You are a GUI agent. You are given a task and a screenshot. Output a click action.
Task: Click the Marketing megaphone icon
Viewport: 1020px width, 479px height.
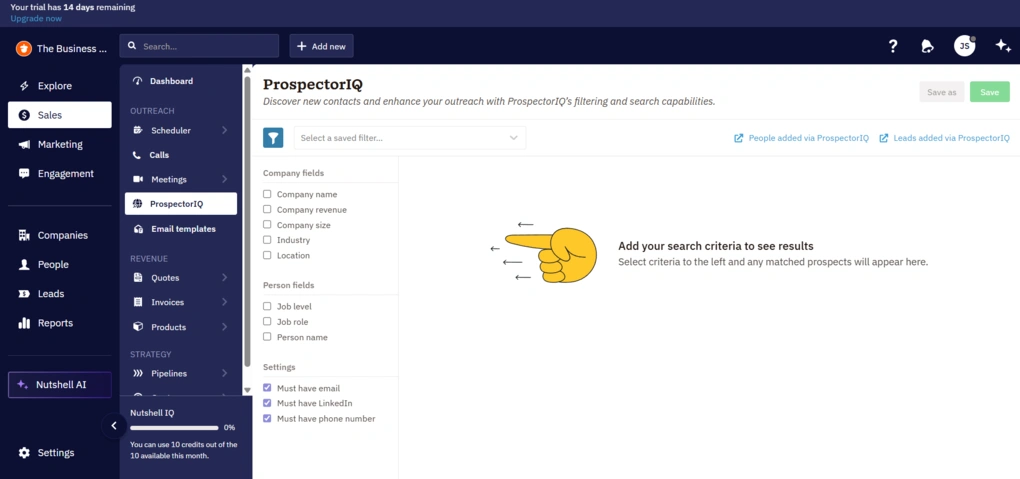click(x=24, y=144)
